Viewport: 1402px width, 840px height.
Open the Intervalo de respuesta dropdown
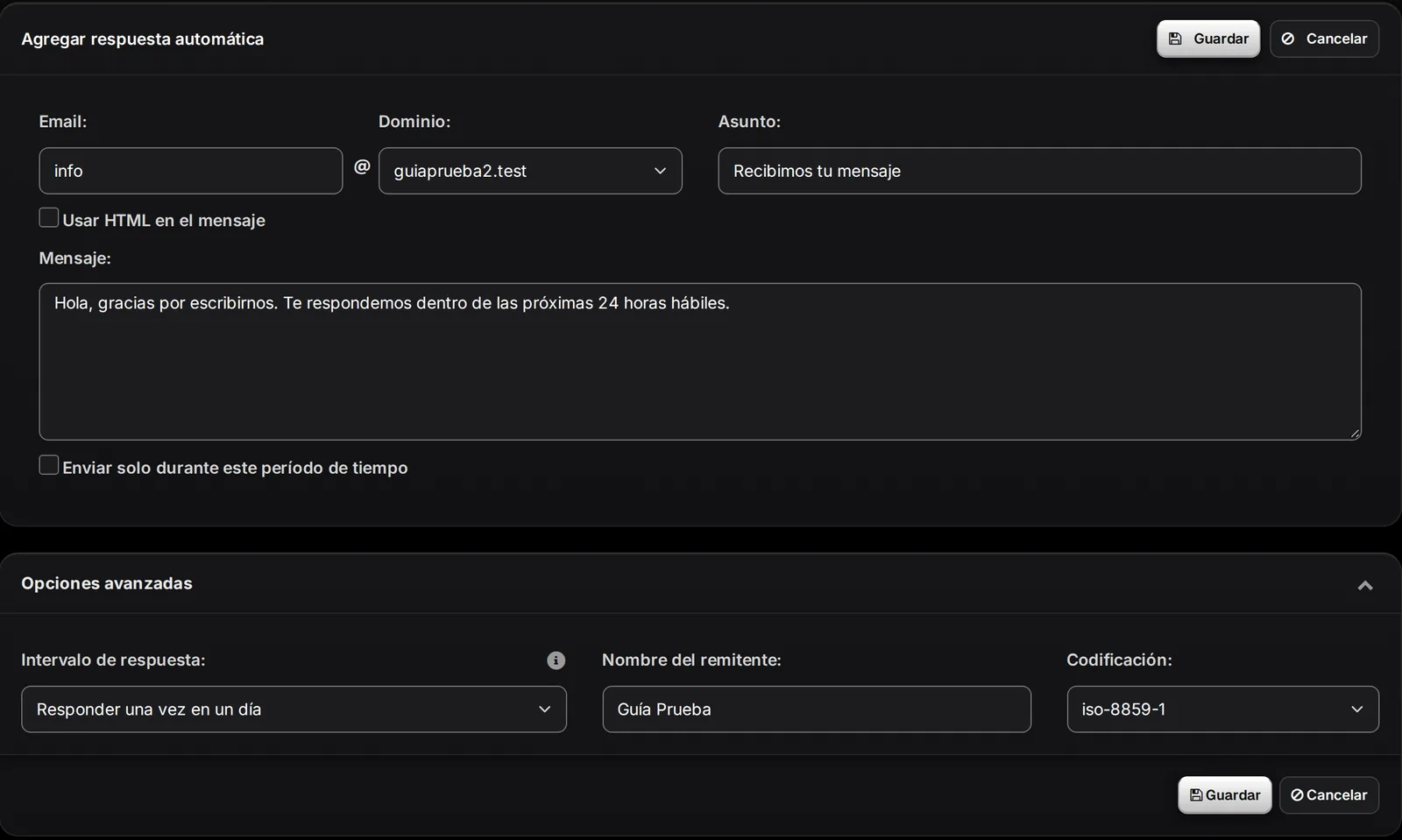pyautogui.click(x=294, y=709)
